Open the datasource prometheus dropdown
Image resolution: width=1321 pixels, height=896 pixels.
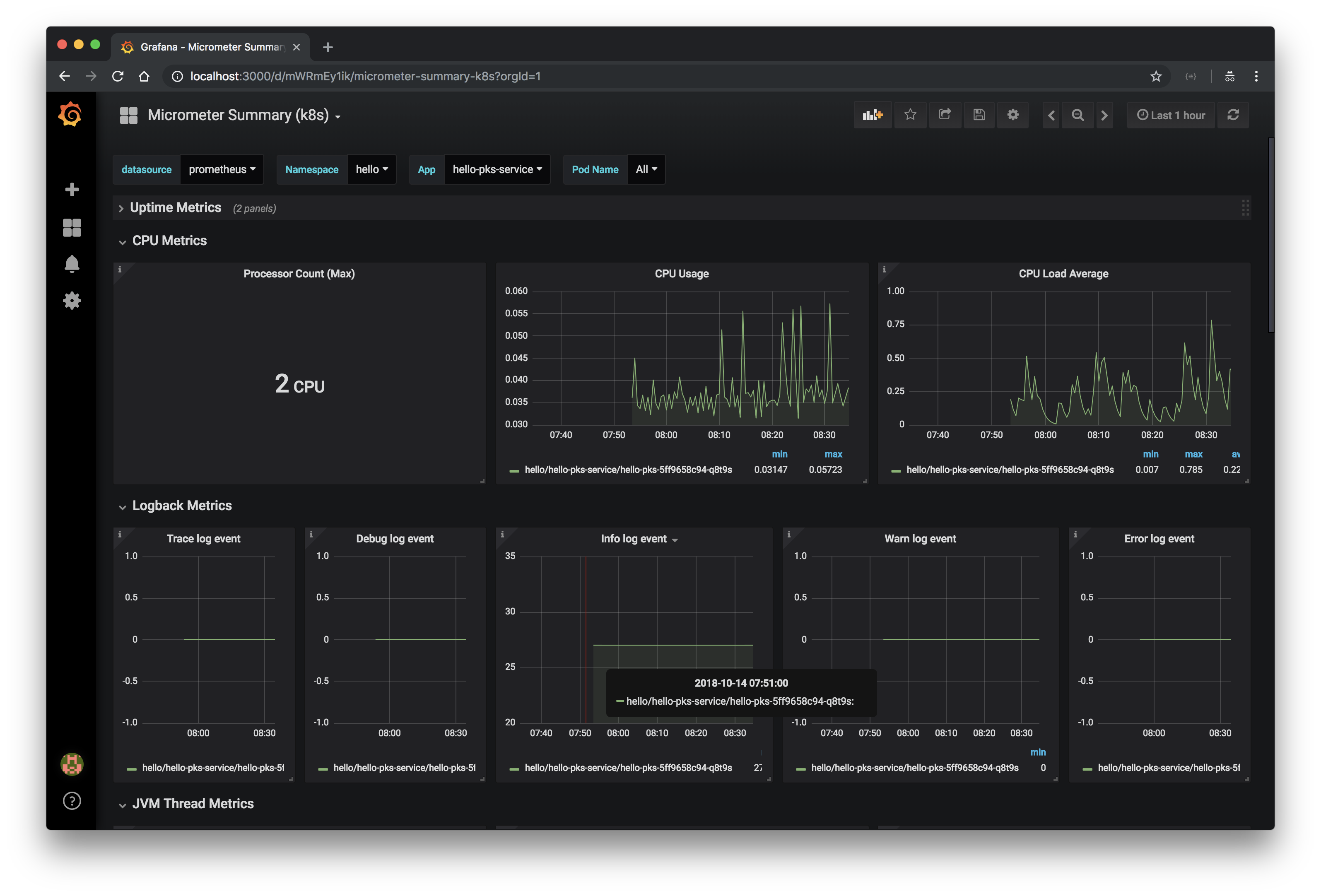pos(222,169)
